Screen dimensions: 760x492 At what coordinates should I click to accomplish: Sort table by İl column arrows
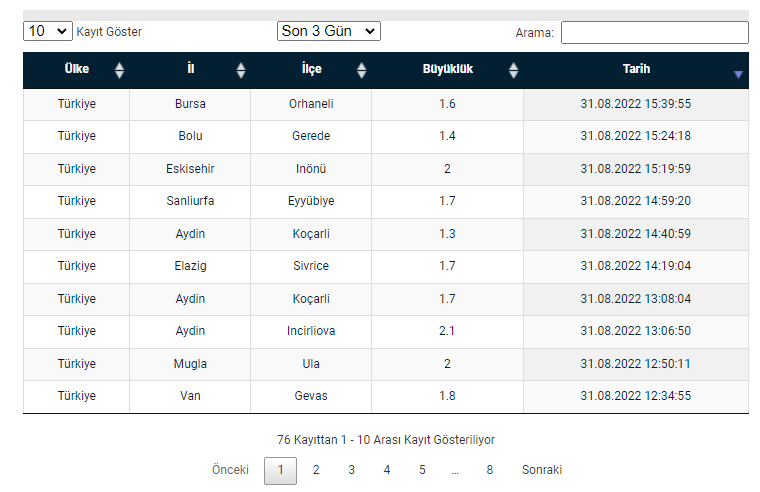pyautogui.click(x=241, y=70)
